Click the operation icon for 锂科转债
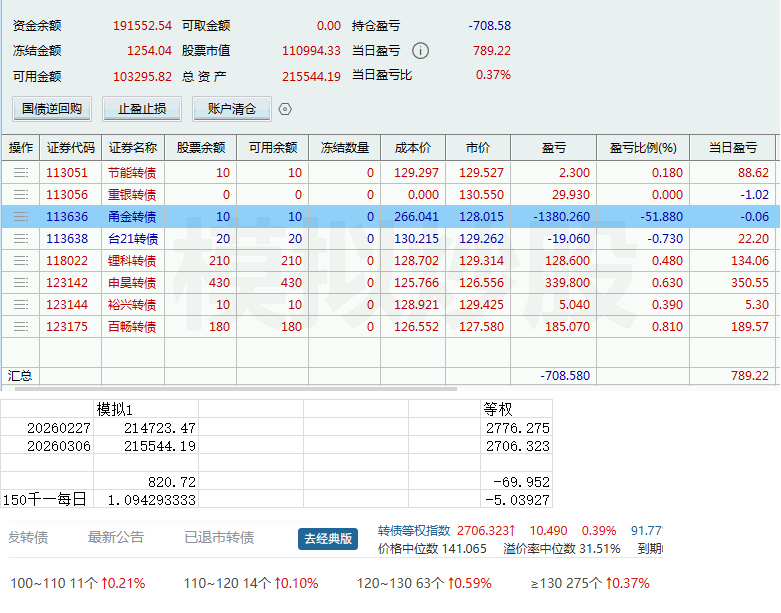781x613 pixels. pyautogui.click(x=20, y=261)
